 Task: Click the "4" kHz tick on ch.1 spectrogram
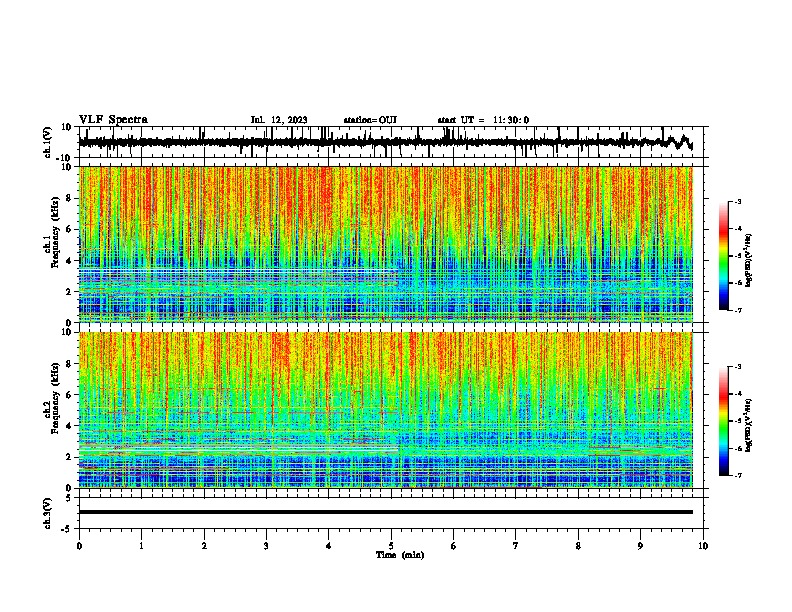click(69, 261)
